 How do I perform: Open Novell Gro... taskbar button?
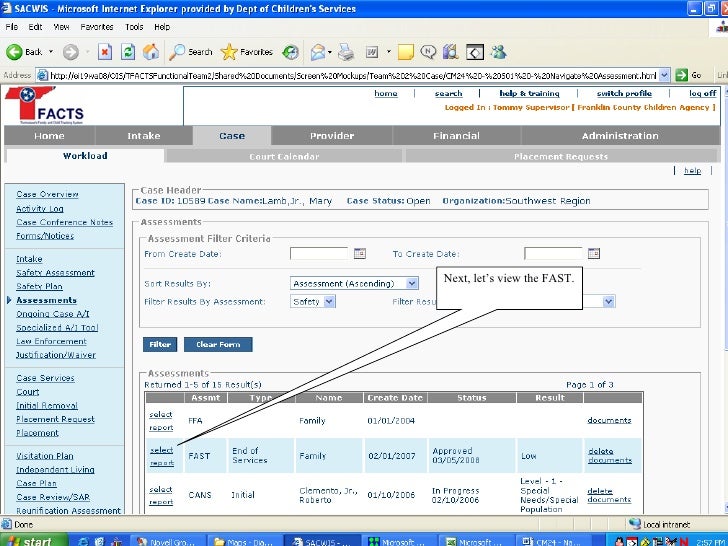pyautogui.click(x=167, y=541)
